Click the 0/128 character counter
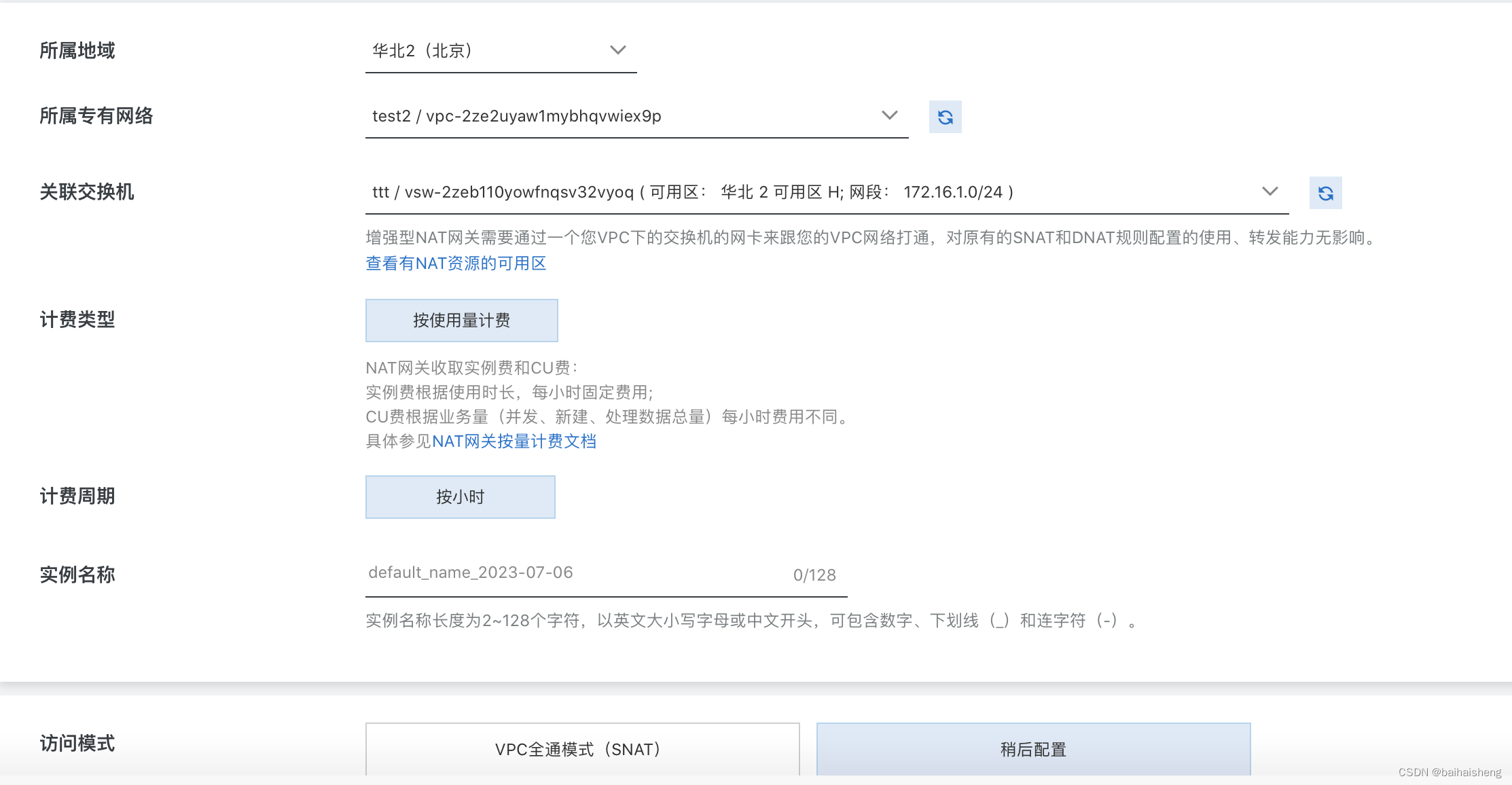This screenshot has height=785, width=1512. (814, 574)
